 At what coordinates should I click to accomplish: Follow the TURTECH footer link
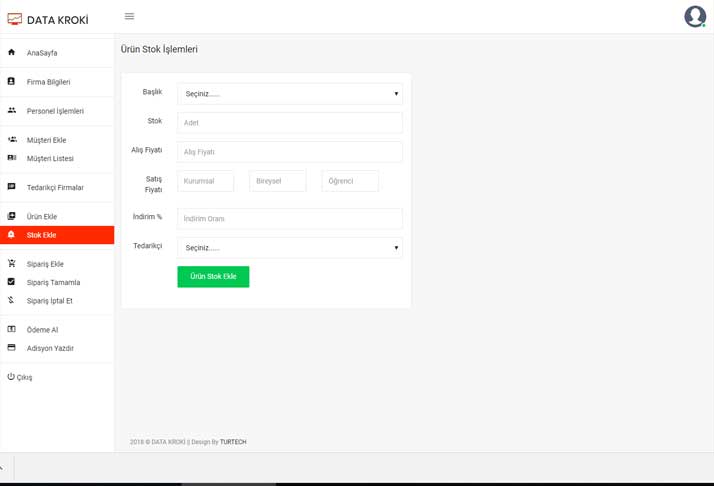click(233, 442)
